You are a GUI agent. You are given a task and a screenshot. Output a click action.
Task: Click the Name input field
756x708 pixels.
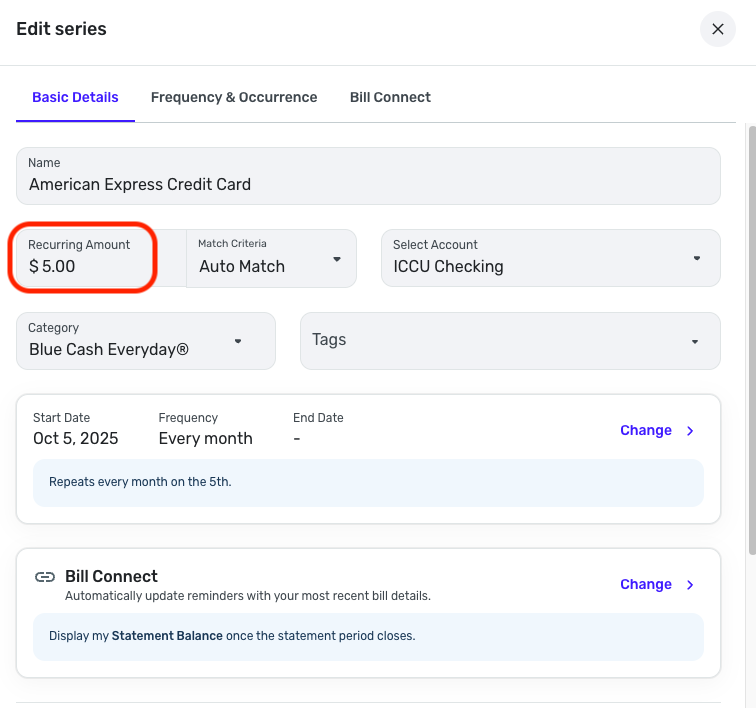coord(368,184)
